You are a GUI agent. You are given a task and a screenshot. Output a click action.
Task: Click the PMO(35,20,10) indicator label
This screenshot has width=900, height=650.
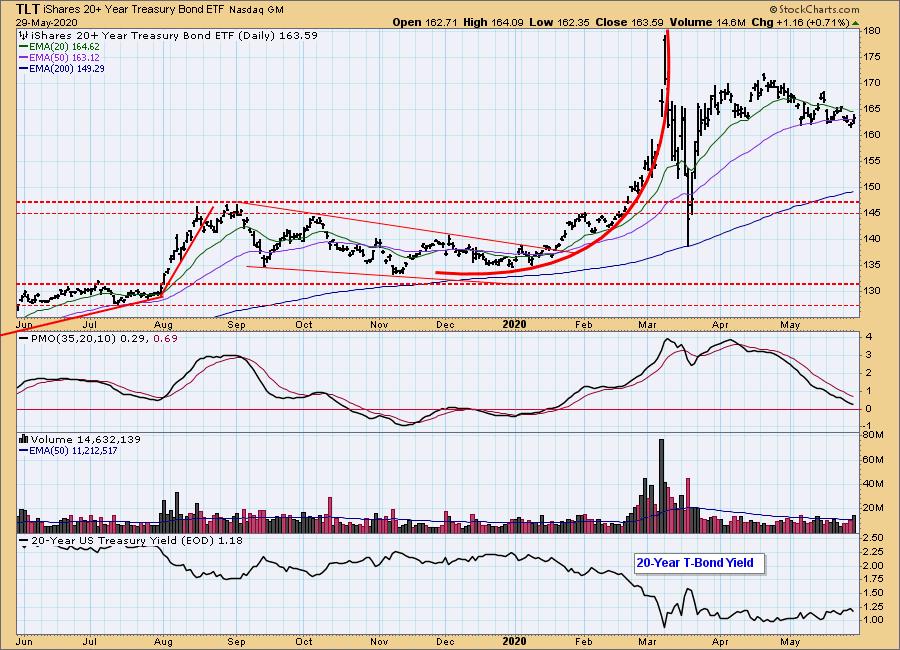point(72,339)
